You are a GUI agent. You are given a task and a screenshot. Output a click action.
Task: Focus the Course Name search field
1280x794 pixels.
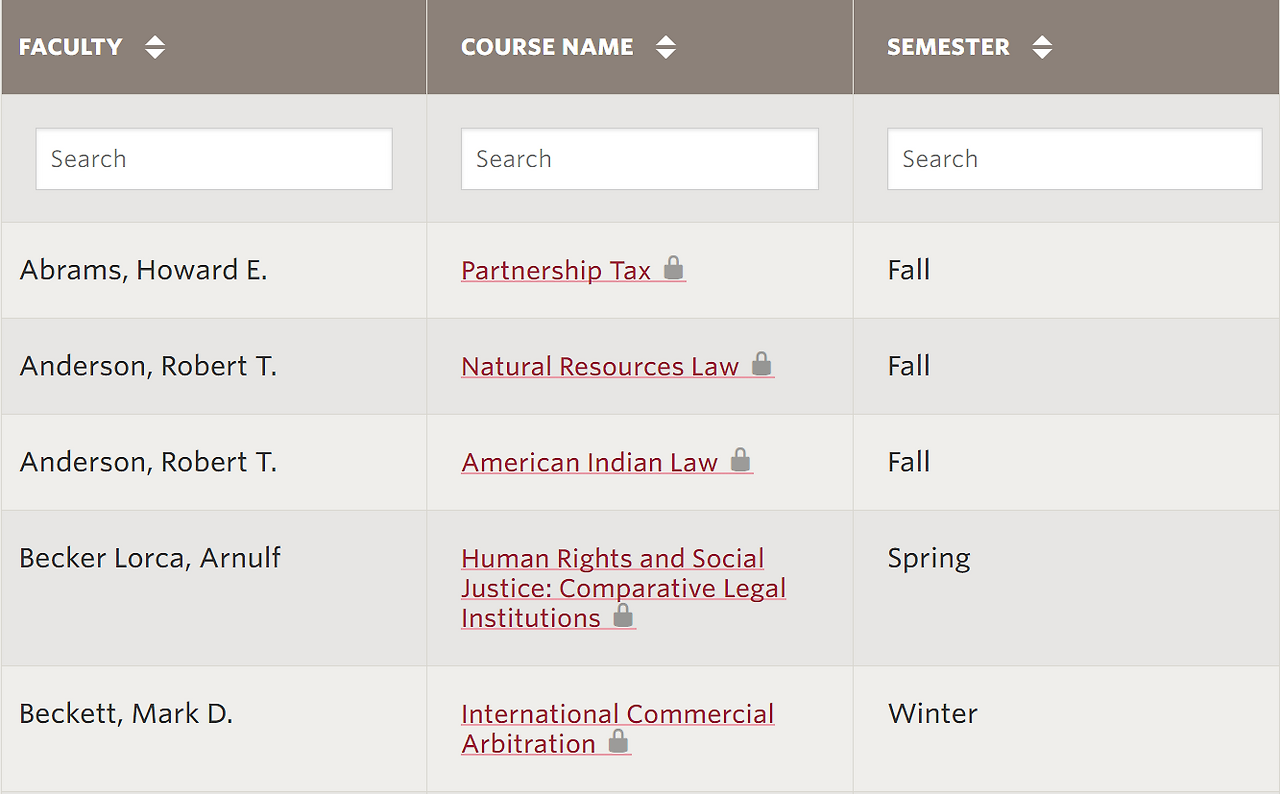(x=640, y=159)
